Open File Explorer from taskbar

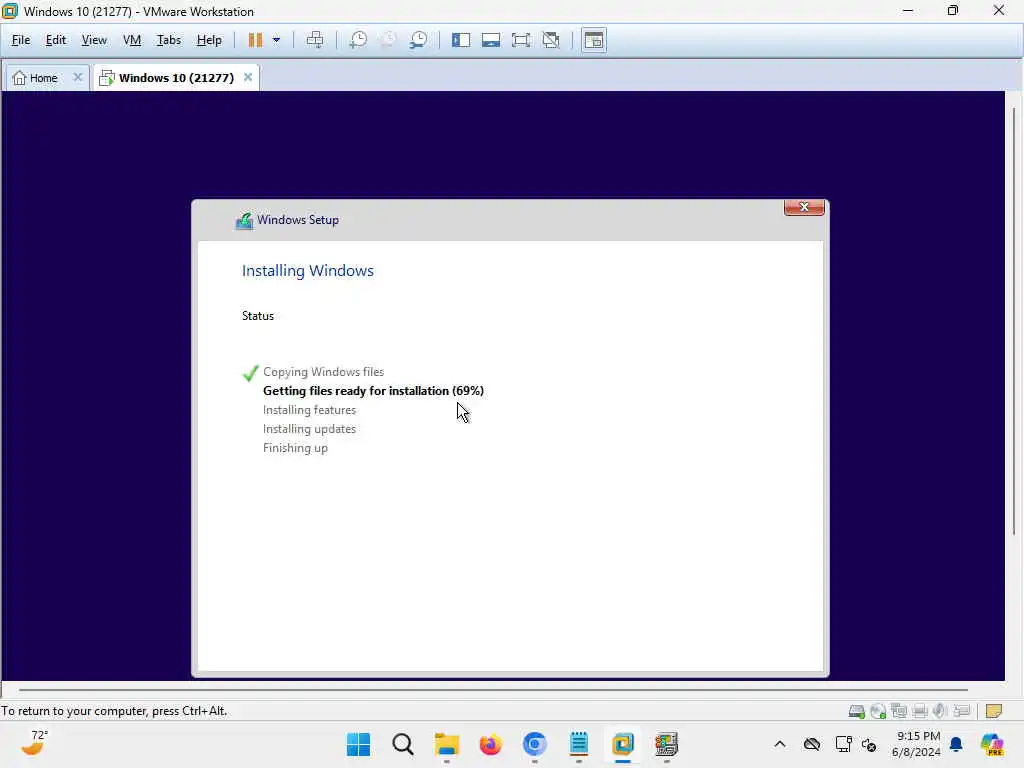pyautogui.click(x=447, y=744)
